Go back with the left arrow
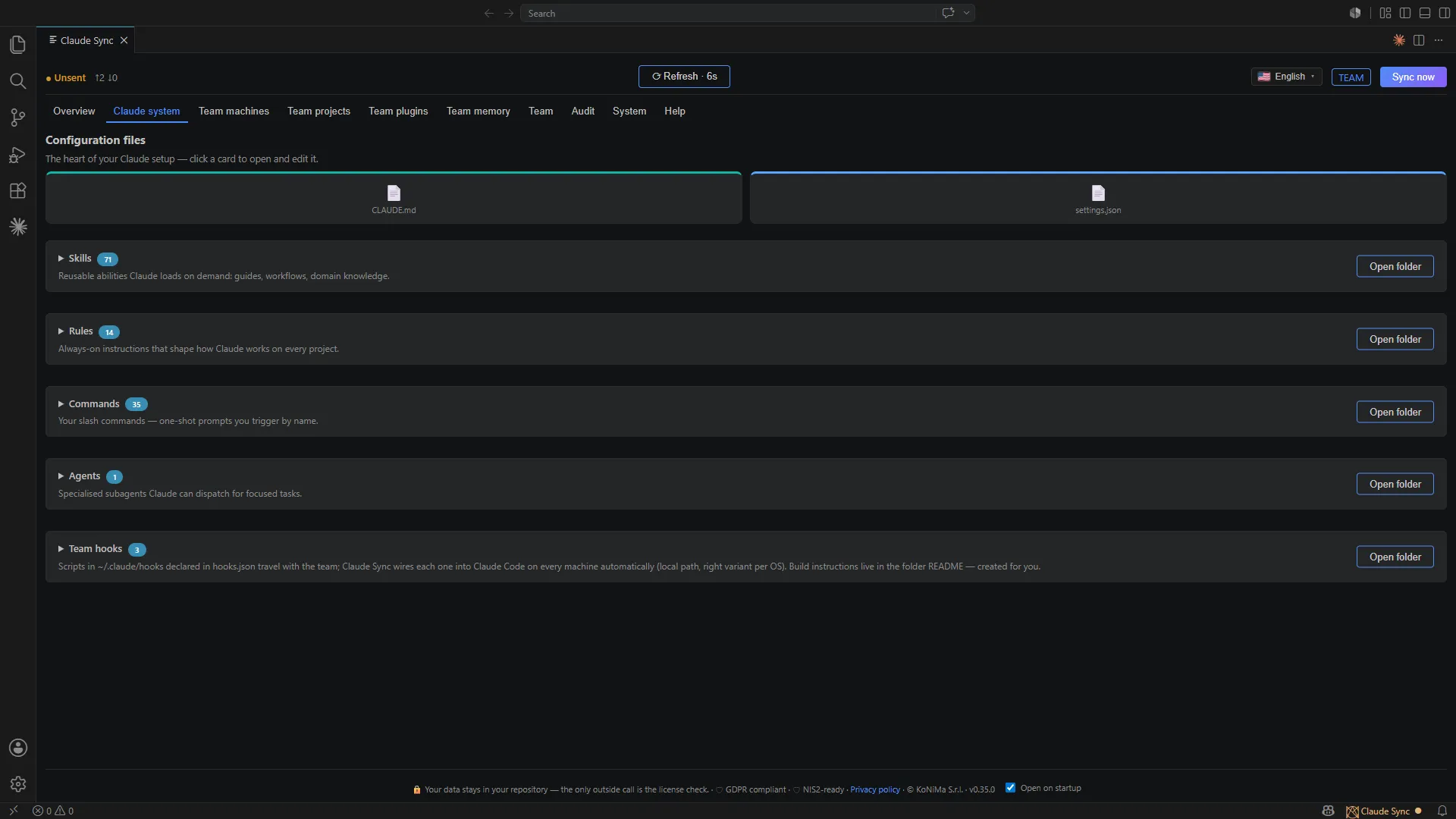Viewport: 1456px width, 819px height. [488, 13]
